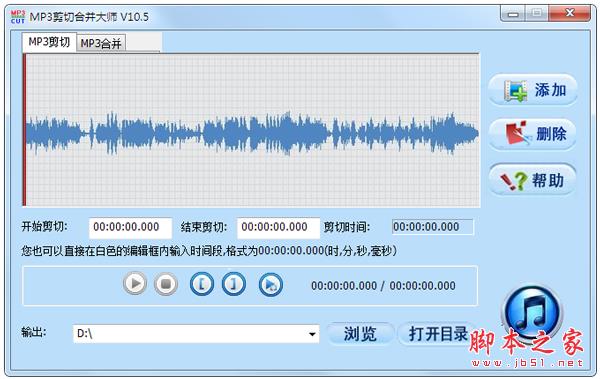Switch to the MP3剪切 tab
This screenshot has height=379, width=600.
point(49,42)
